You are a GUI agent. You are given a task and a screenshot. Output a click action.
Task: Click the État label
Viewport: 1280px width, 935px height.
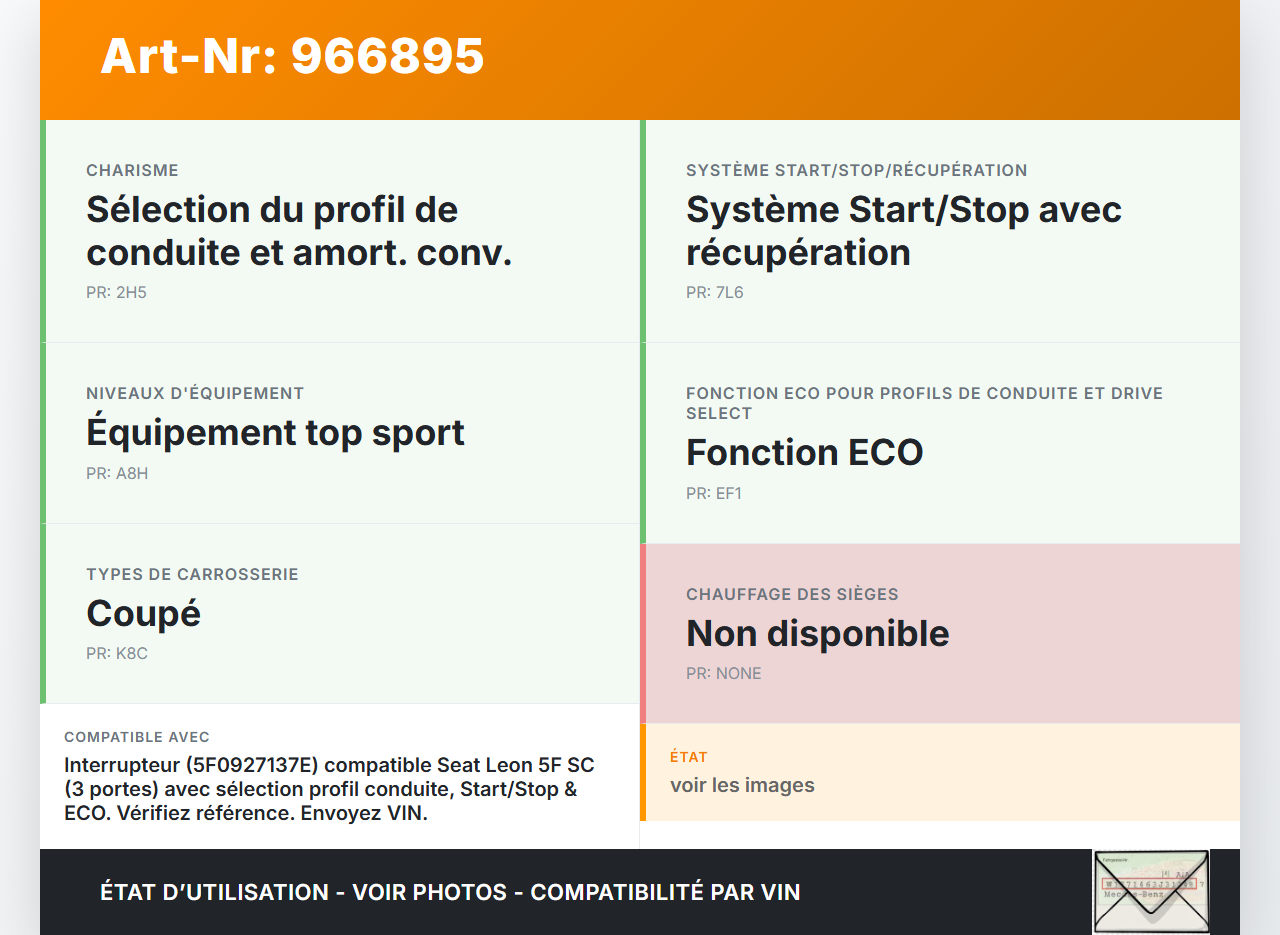point(688,757)
